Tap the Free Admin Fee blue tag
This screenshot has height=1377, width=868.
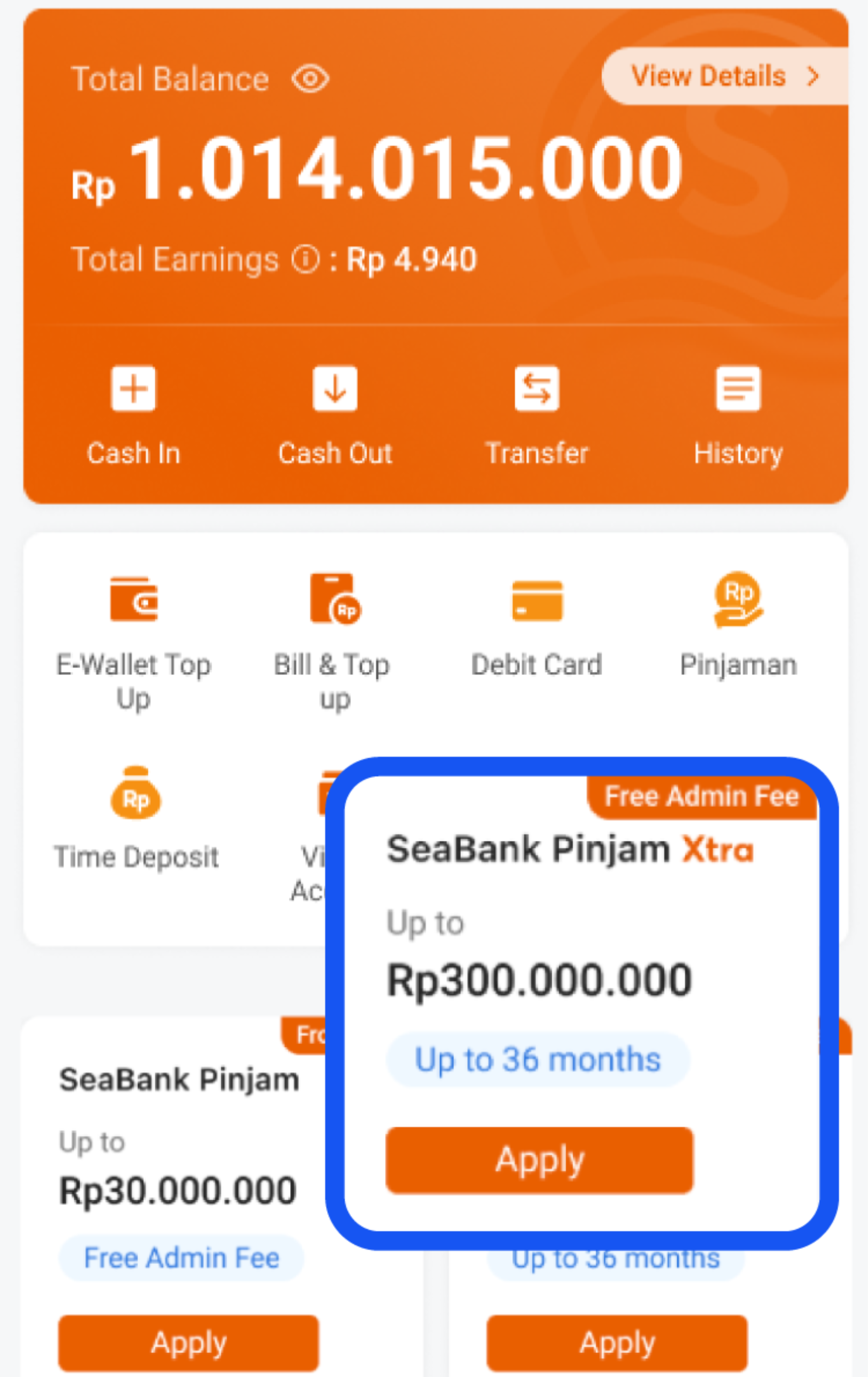pos(181,1258)
